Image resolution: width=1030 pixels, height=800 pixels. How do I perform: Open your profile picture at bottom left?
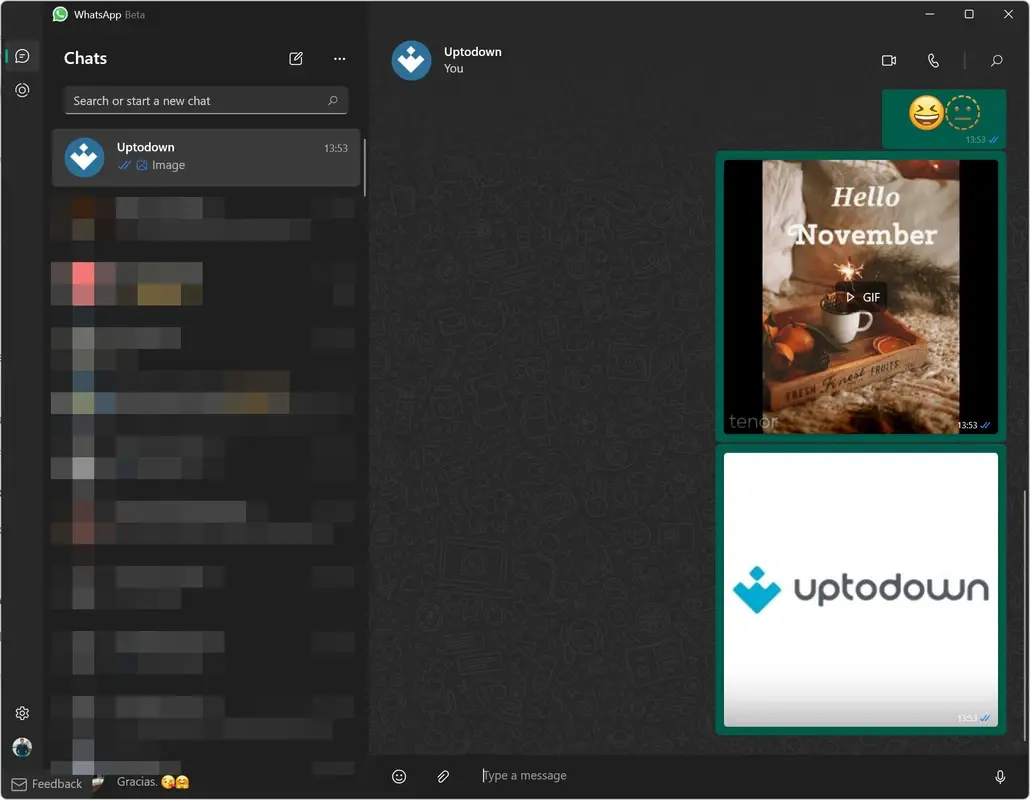tap(22, 747)
